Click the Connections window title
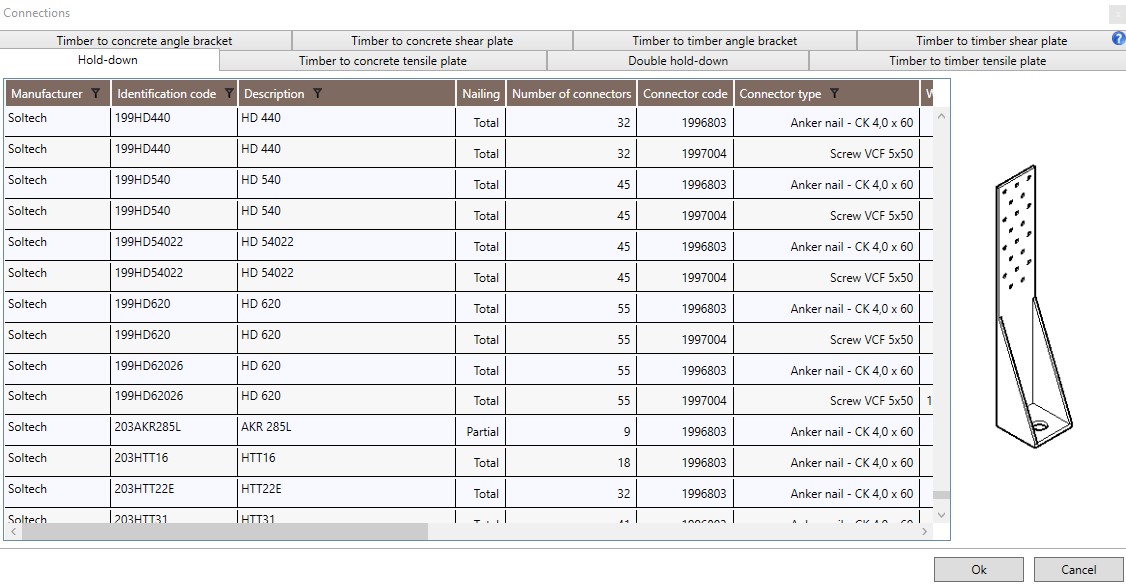 point(37,13)
